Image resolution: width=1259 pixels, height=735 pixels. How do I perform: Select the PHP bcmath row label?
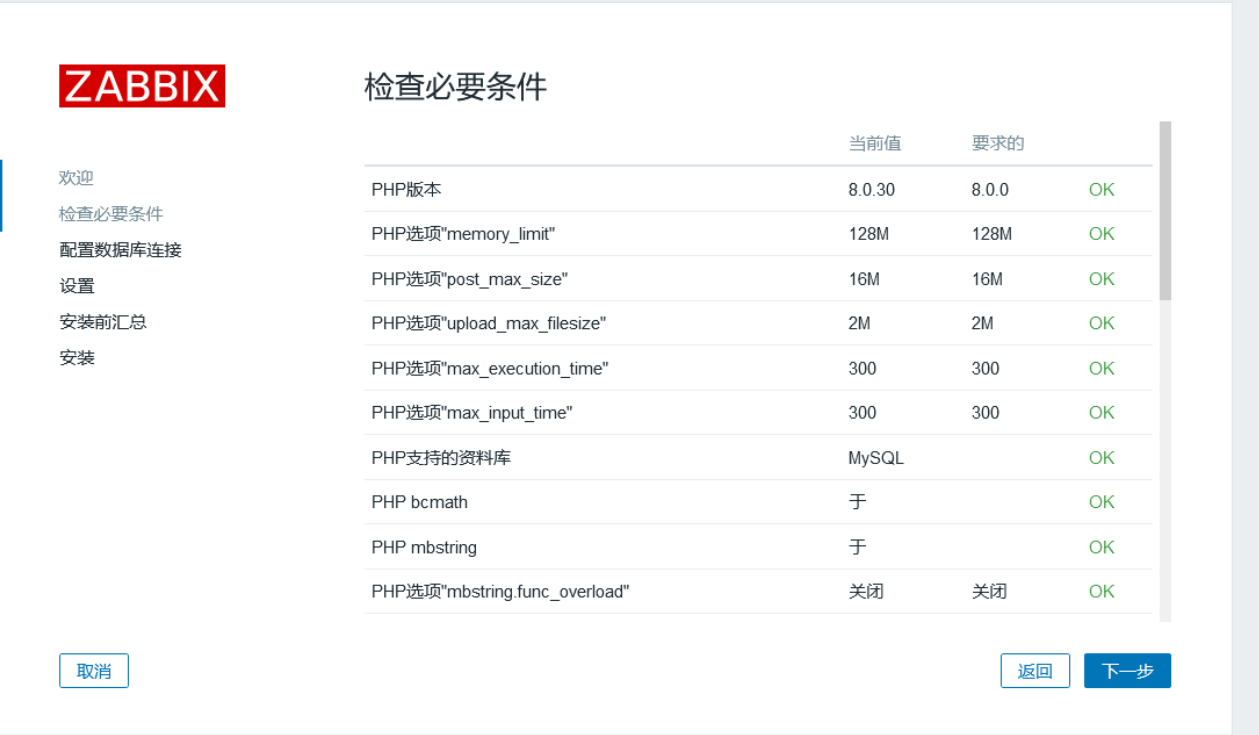[x=419, y=502]
